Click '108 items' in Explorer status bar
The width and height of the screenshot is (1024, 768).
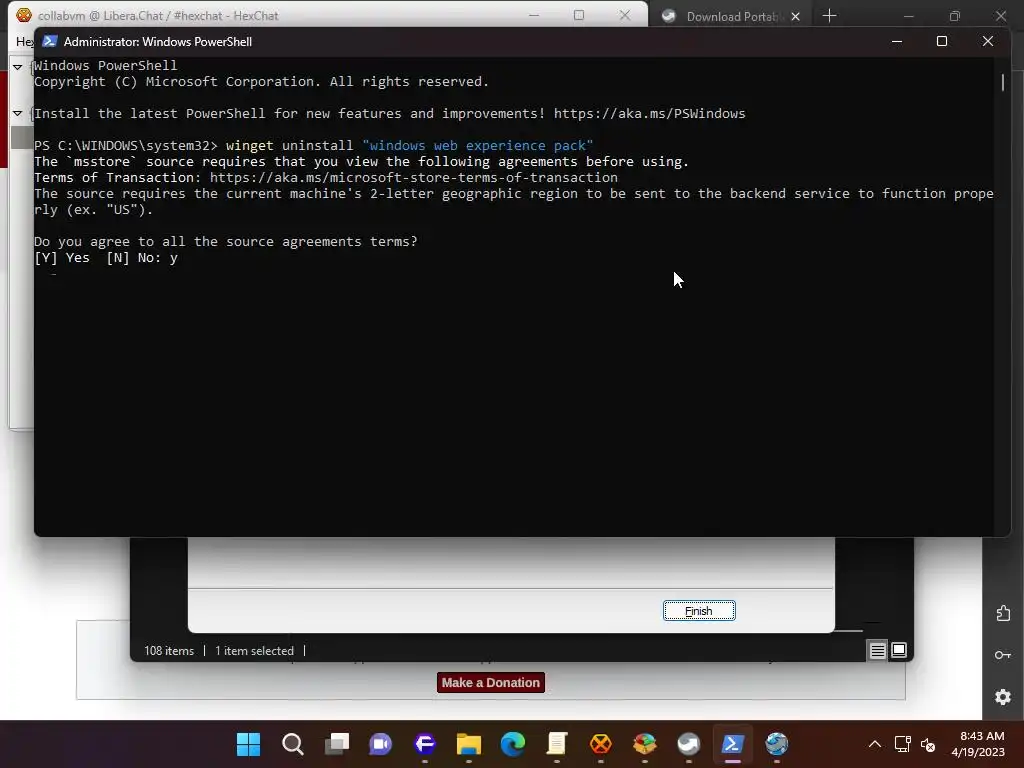[x=169, y=650]
